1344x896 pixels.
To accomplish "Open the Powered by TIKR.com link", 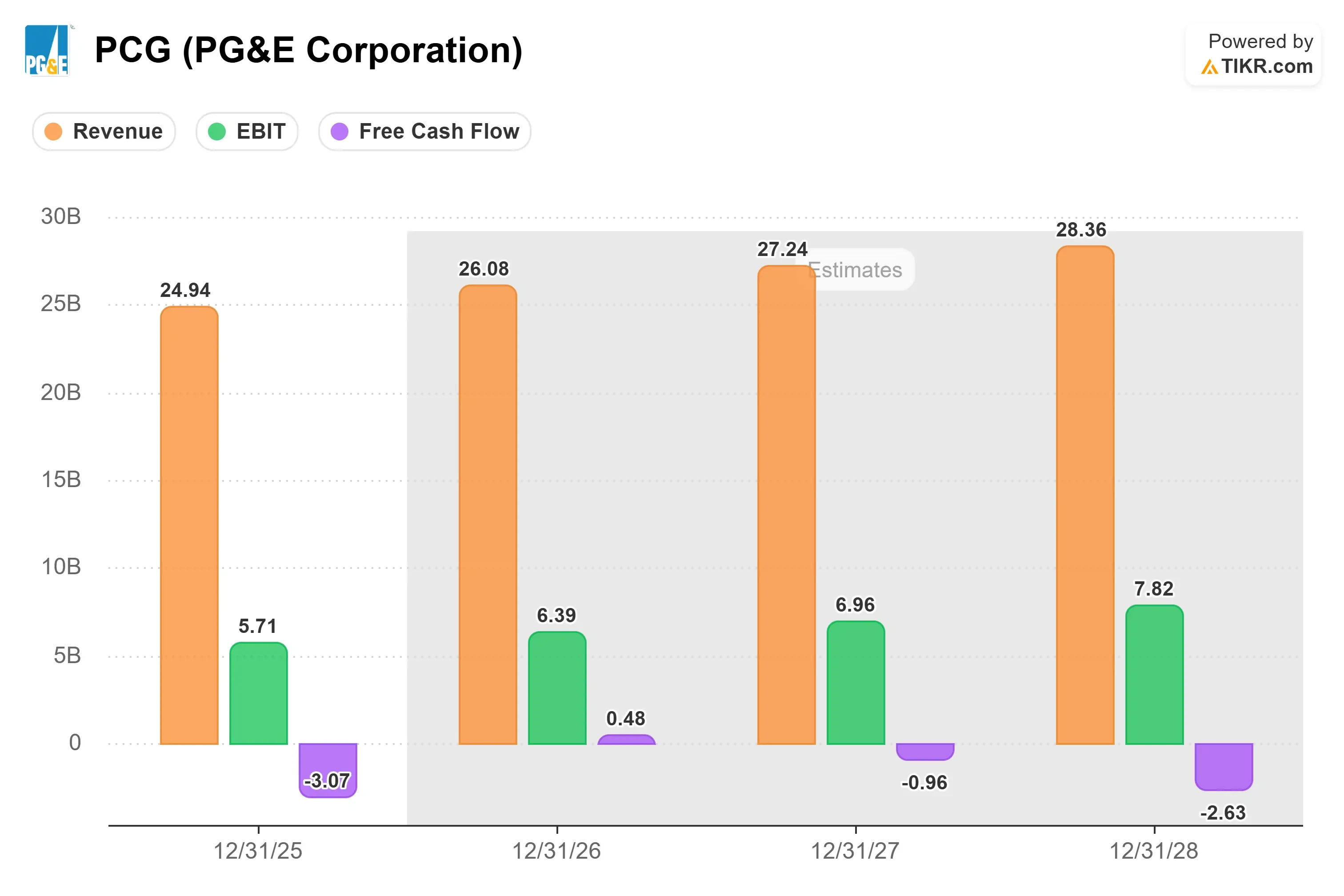I will click(1253, 54).
